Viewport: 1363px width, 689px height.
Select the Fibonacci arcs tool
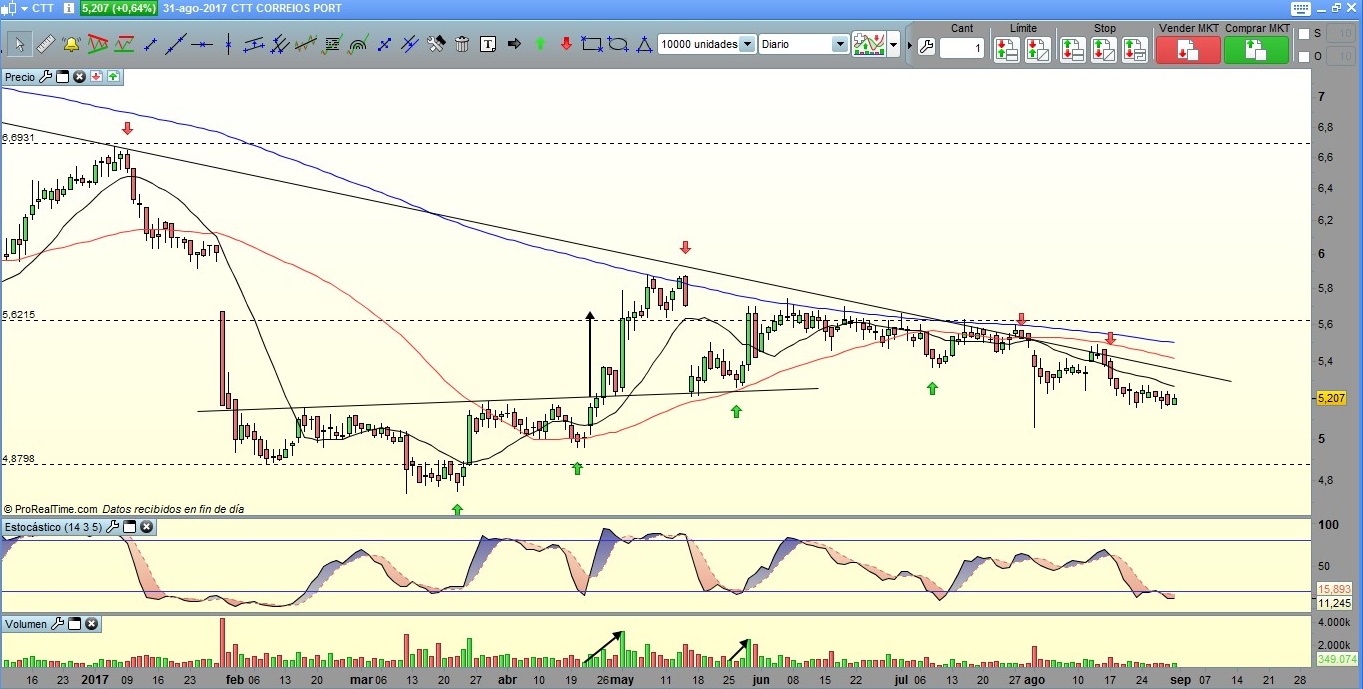point(358,44)
